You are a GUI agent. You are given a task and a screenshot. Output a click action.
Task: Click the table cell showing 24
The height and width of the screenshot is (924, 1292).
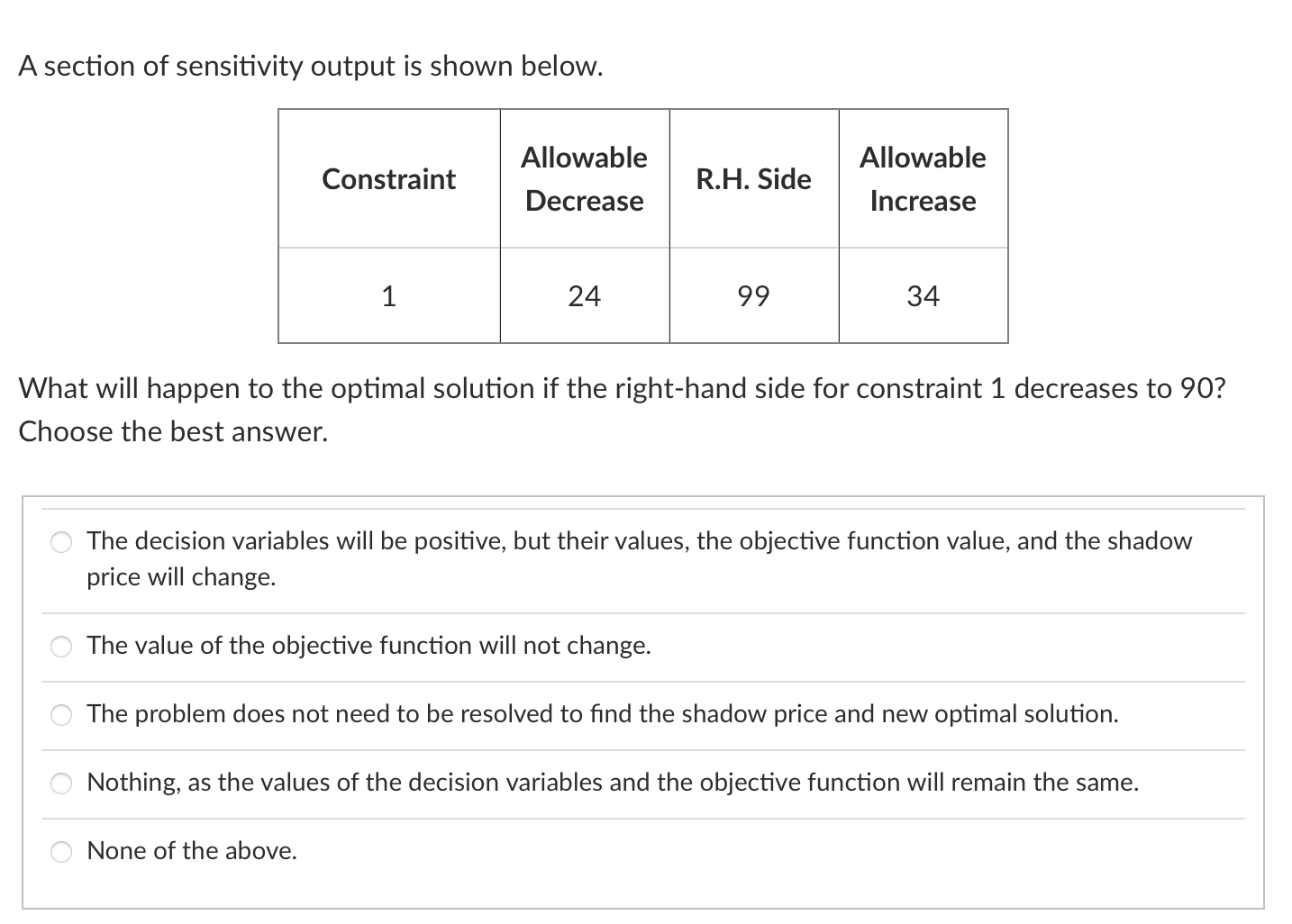coord(584,295)
